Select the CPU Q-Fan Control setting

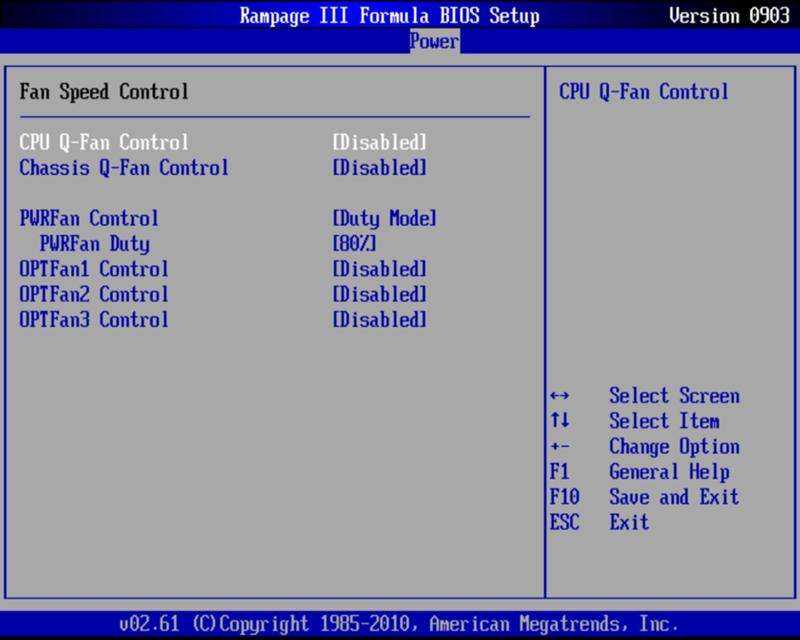pyautogui.click(x=104, y=142)
